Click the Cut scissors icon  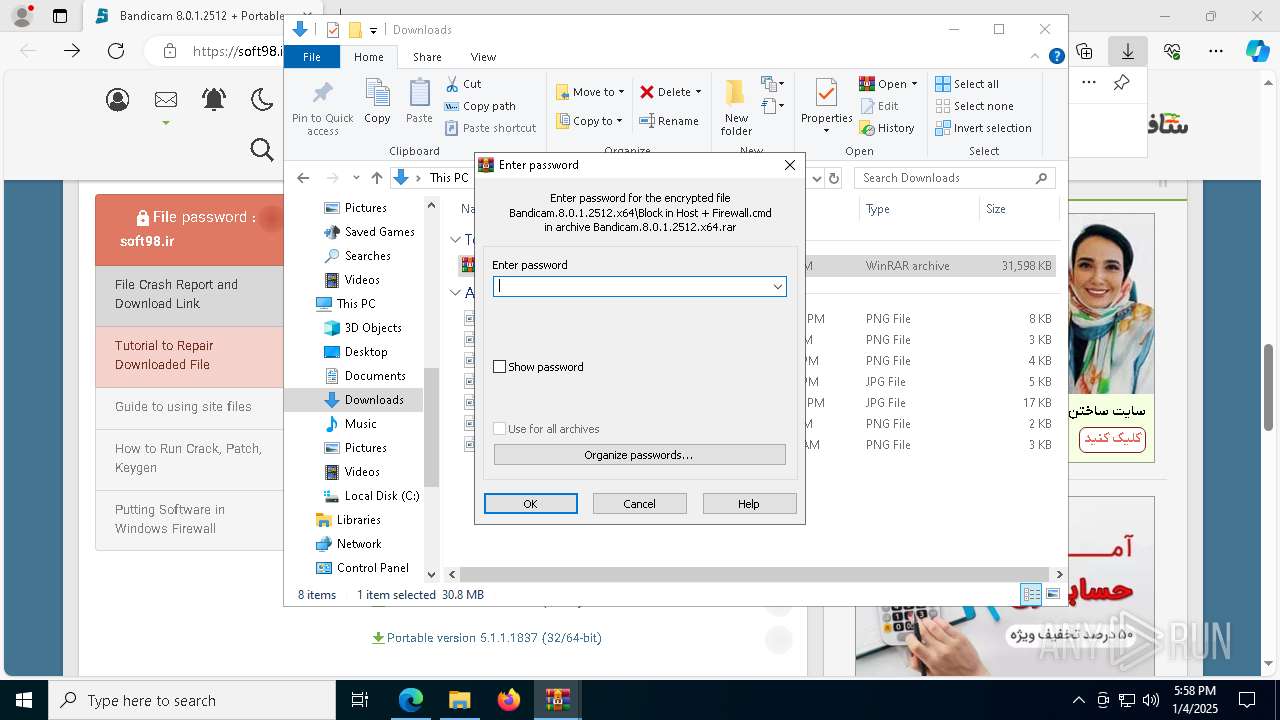[x=452, y=84]
